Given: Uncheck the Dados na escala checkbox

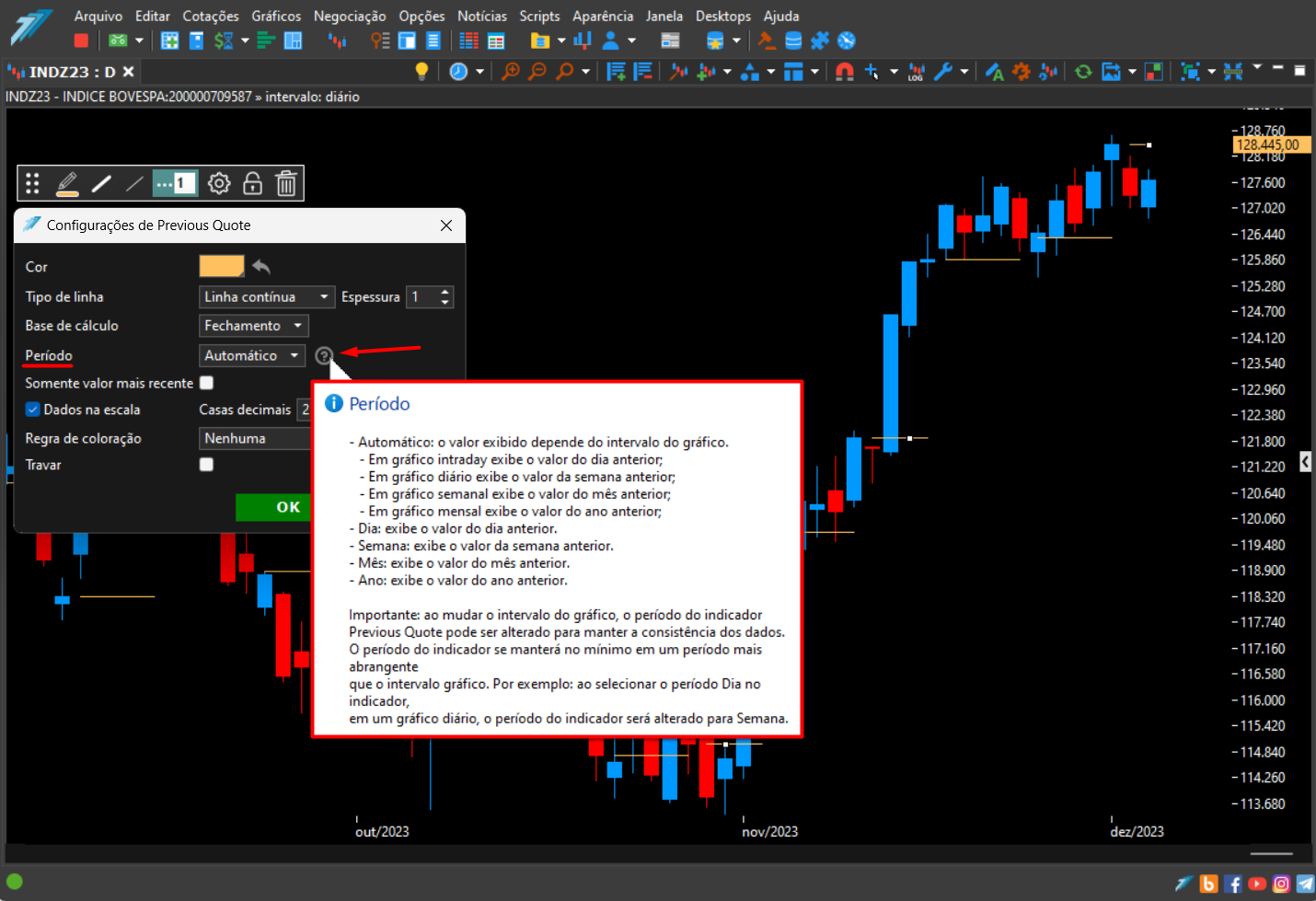Looking at the screenshot, I should click(x=32, y=409).
